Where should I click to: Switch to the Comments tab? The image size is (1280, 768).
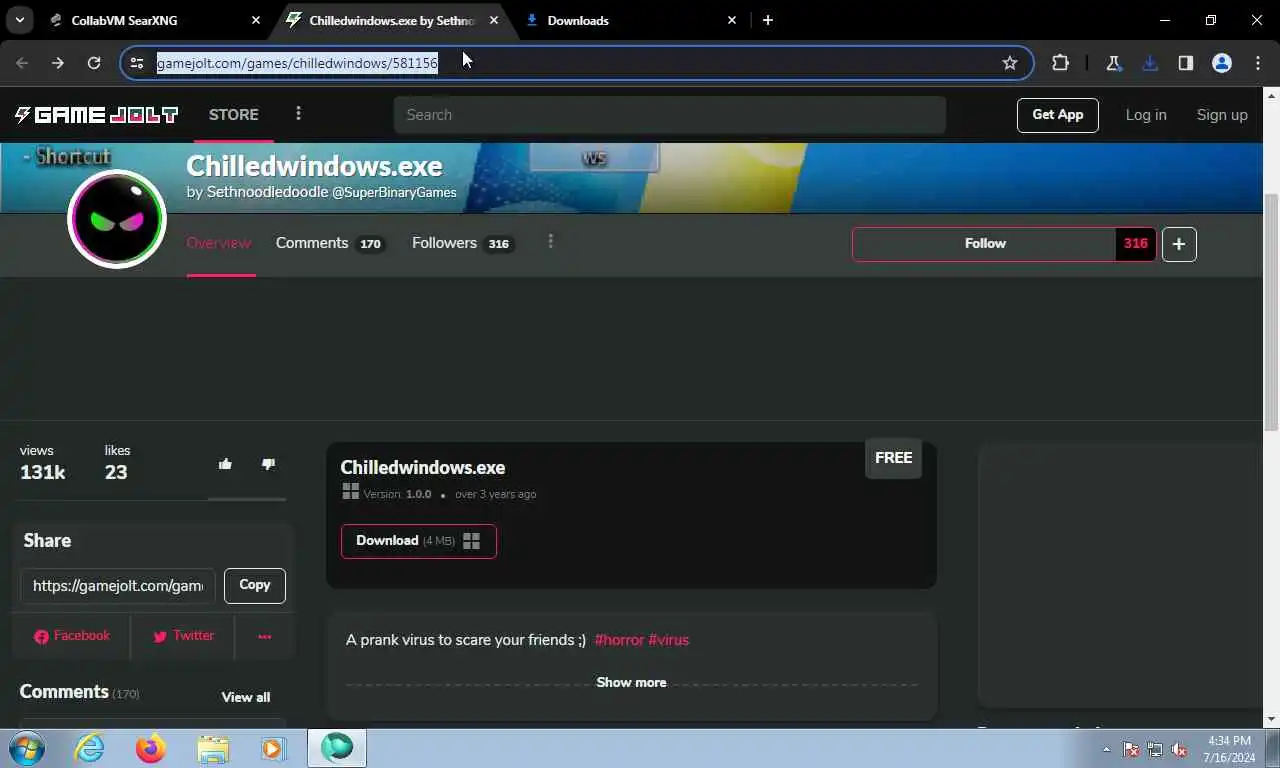(x=330, y=243)
